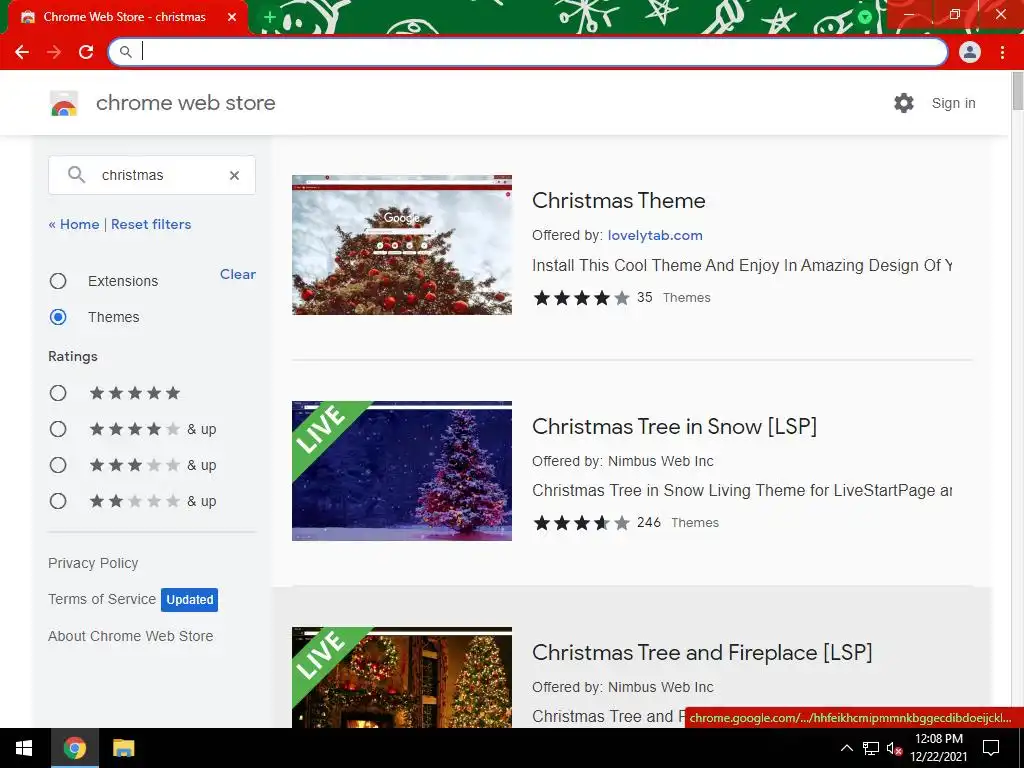This screenshot has width=1024, height=768.
Task: Click the Clear filter link
Action: click(x=238, y=274)
